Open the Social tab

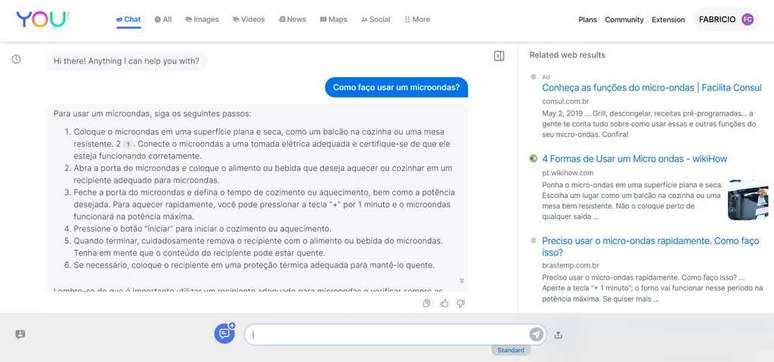(x=376, y=20)
